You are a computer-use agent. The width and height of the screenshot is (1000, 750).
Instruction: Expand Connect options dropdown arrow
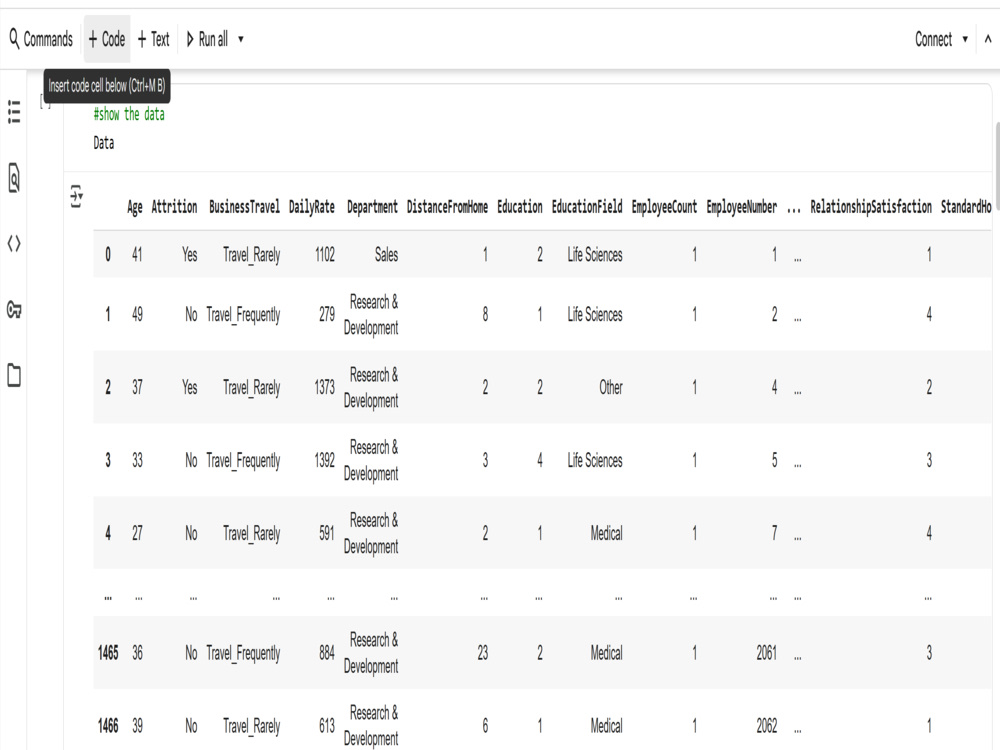(x=965, y=40)
